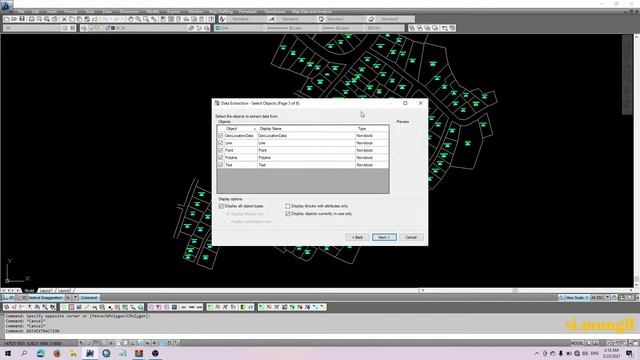Click the Paste icon in toolbar

click(79, 19)
